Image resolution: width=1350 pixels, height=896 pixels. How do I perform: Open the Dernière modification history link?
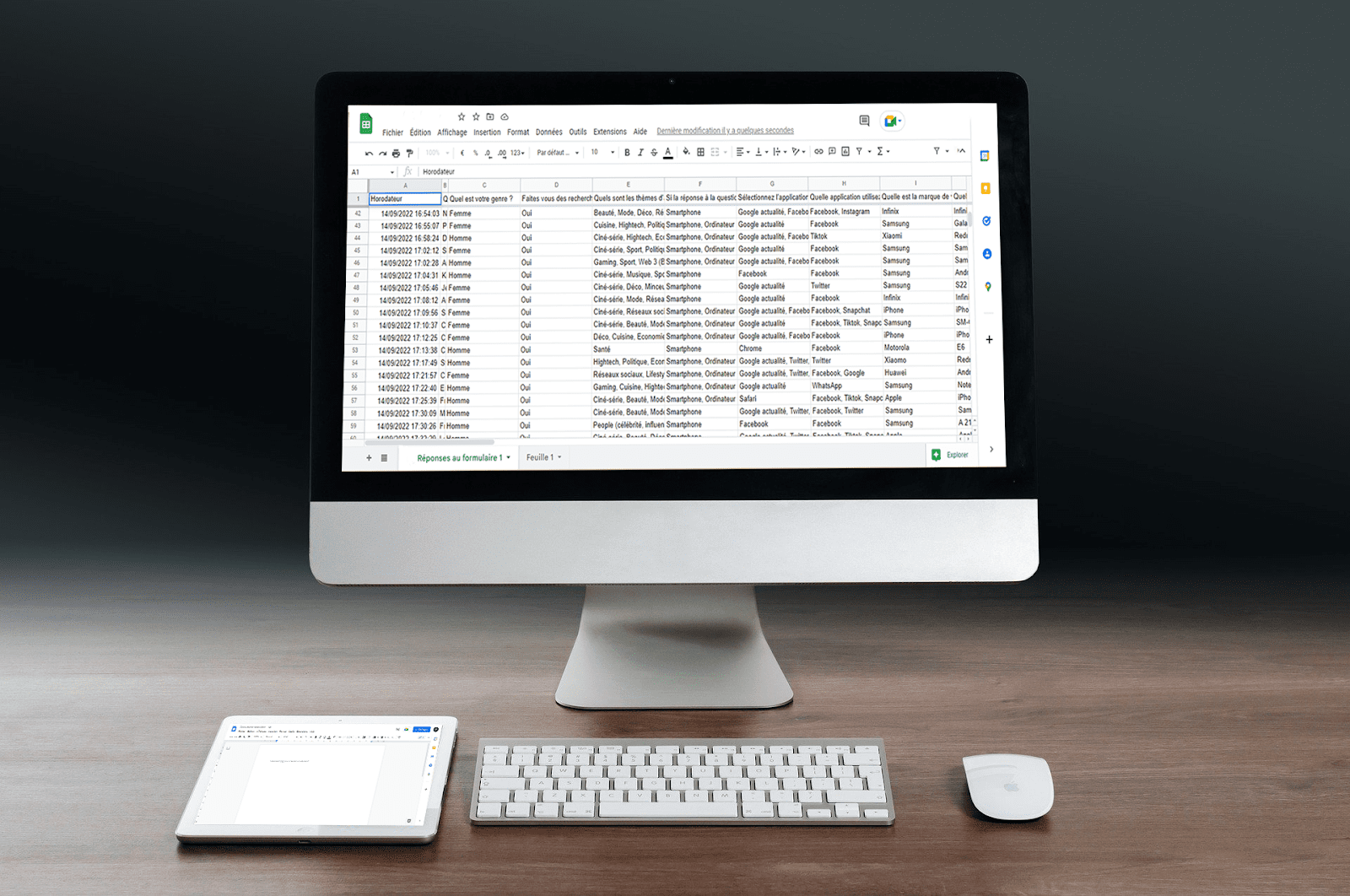tap(726, 131)
